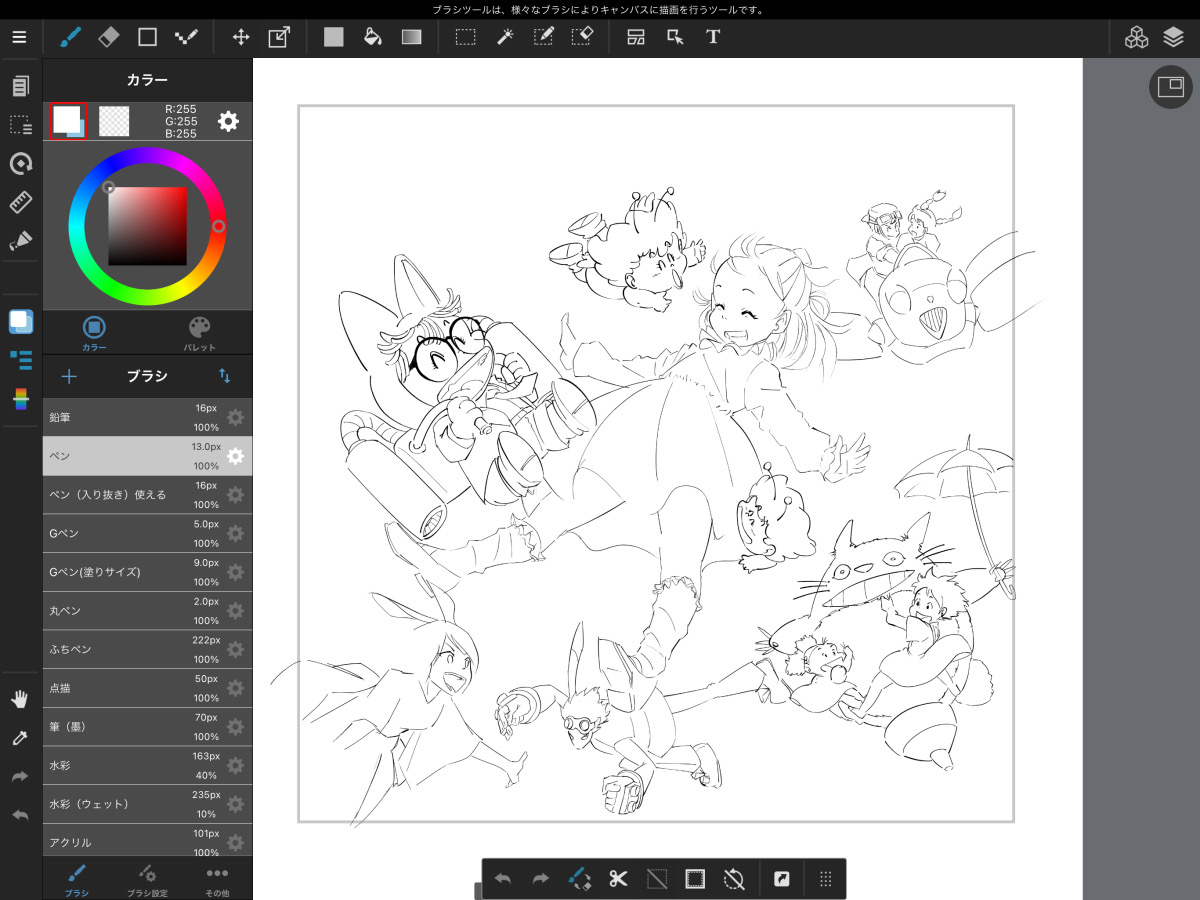Click the scissors cut shortcut icon
The image size is (1200, 900).
pos(618,879)
